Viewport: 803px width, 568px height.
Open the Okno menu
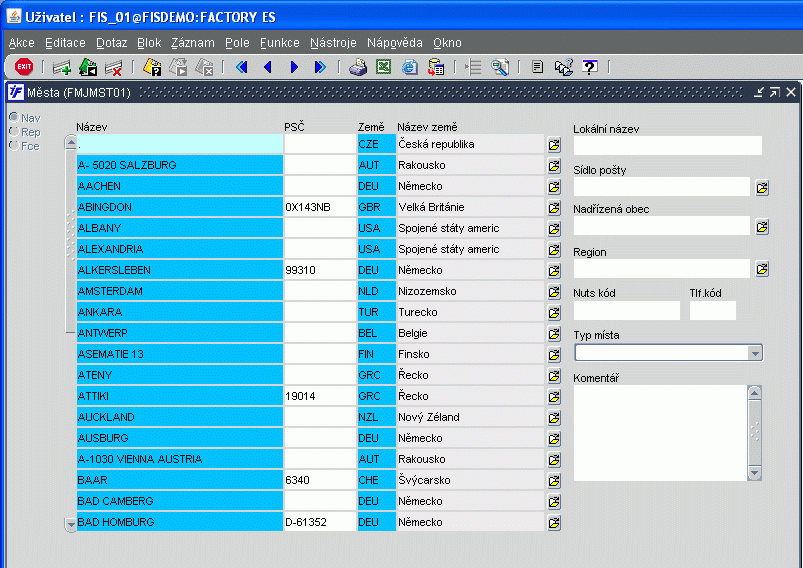(x=447, y=43)
